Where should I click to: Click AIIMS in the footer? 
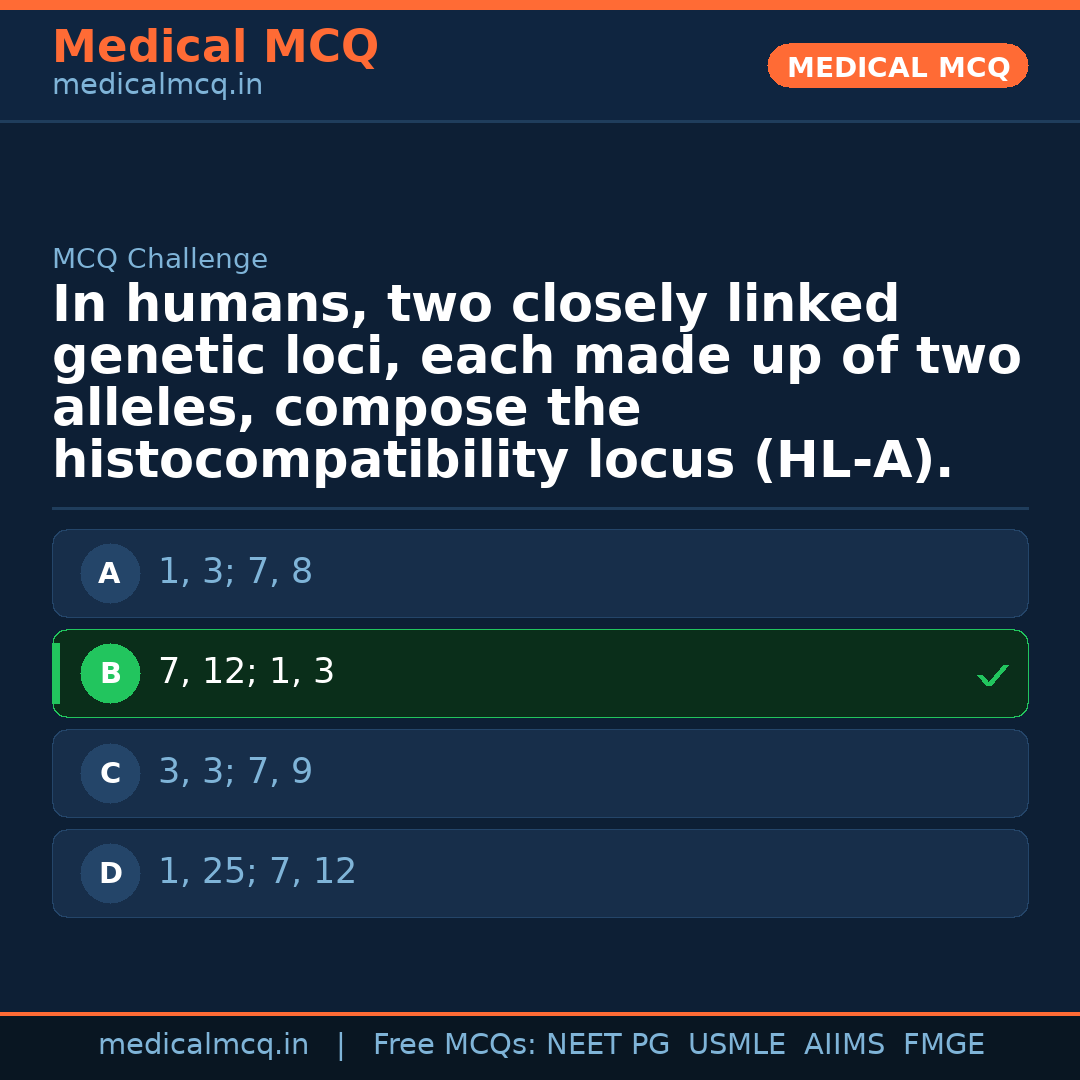(844, 1045)
